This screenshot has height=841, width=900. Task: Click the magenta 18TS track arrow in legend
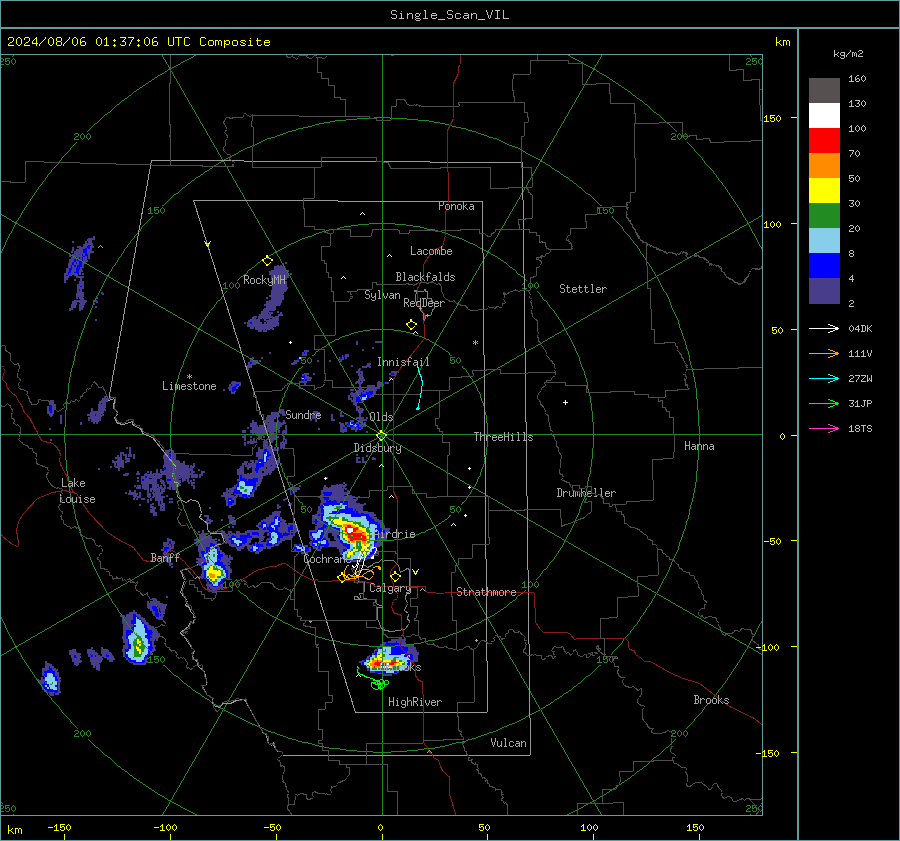point(824,428)
